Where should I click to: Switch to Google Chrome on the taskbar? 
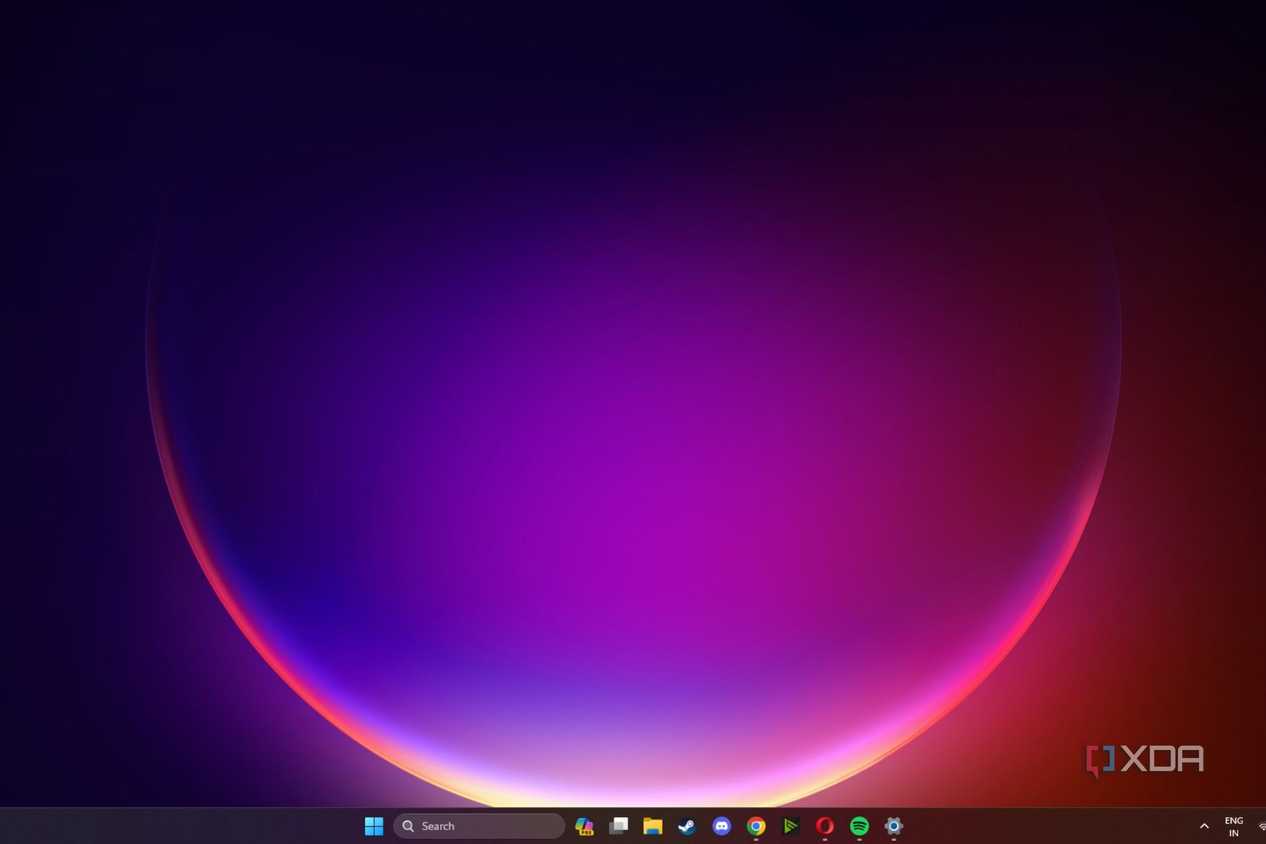pyautogui.click(x=756, y=826)
